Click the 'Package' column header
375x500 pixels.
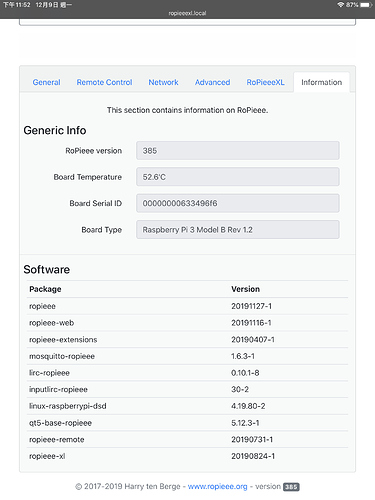click(45, 289)
